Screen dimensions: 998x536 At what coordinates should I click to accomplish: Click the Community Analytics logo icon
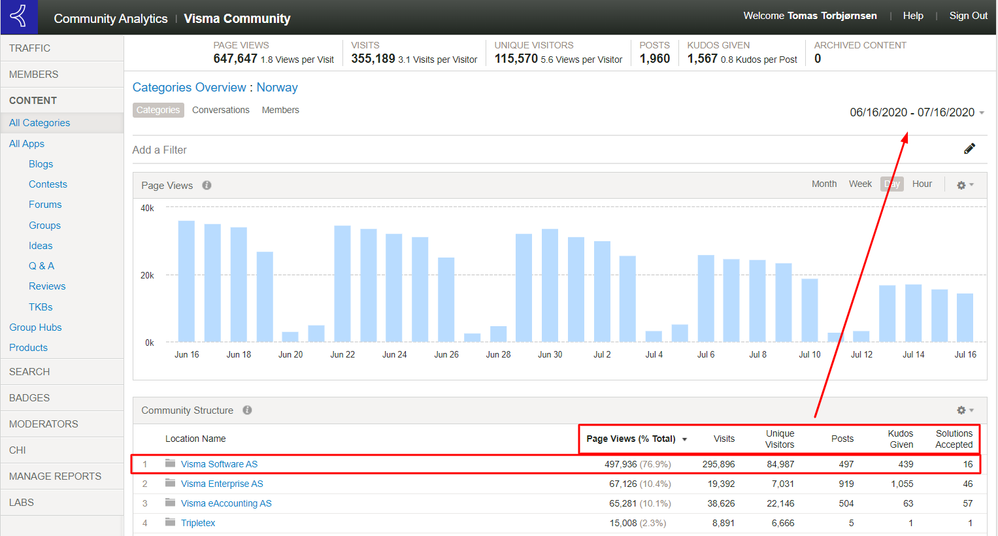(18, 17)
